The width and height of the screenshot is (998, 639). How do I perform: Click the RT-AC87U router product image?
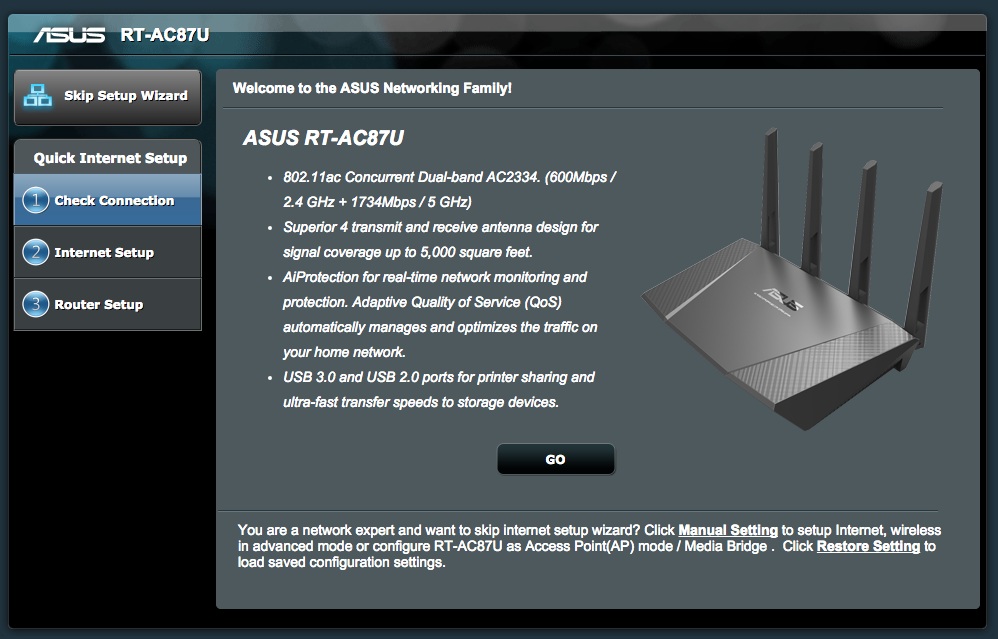click(x=792, y=279)
